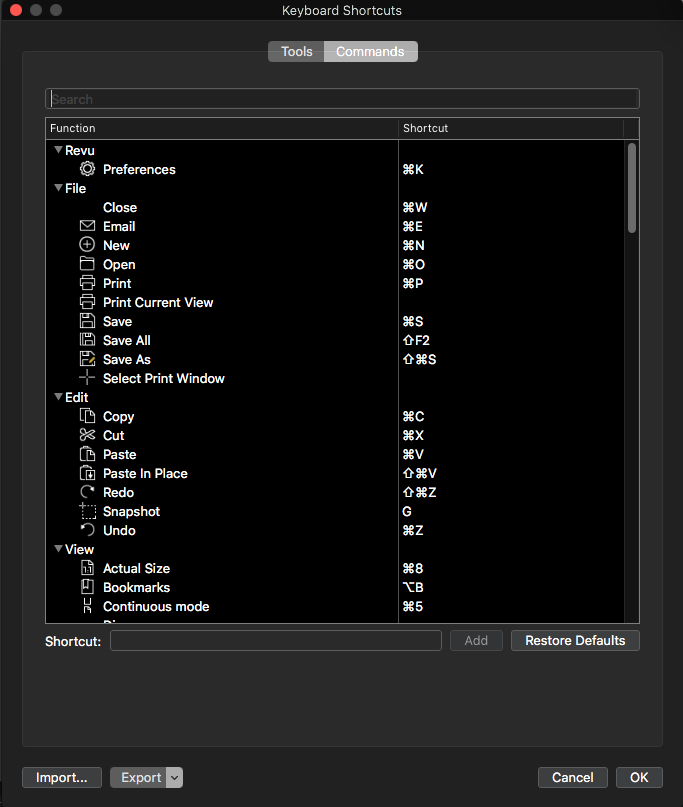Click the New plus-circle icon
The width and height of the screenshot is (683, 807).
87,244
